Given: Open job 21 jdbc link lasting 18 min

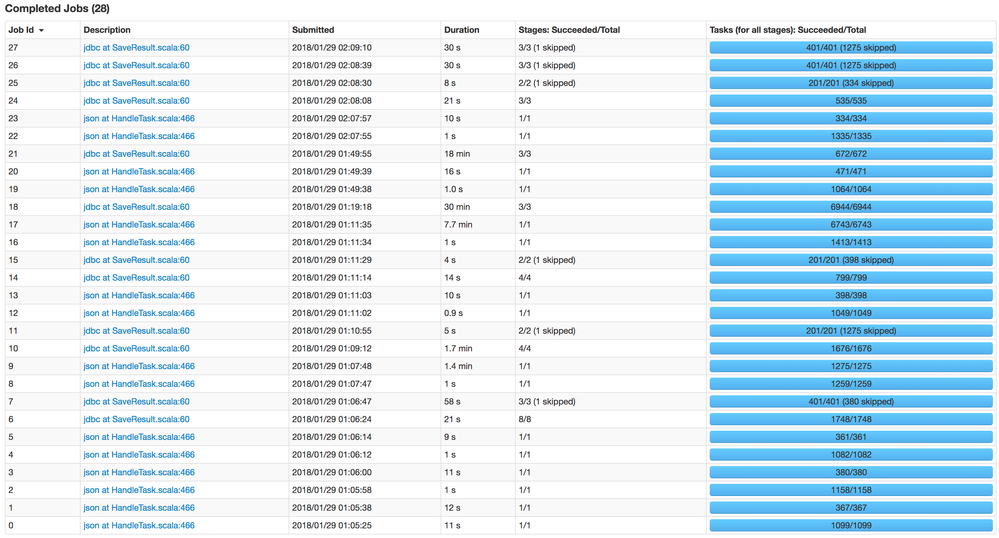Looking at the screenshot, I should coord(136,154).
